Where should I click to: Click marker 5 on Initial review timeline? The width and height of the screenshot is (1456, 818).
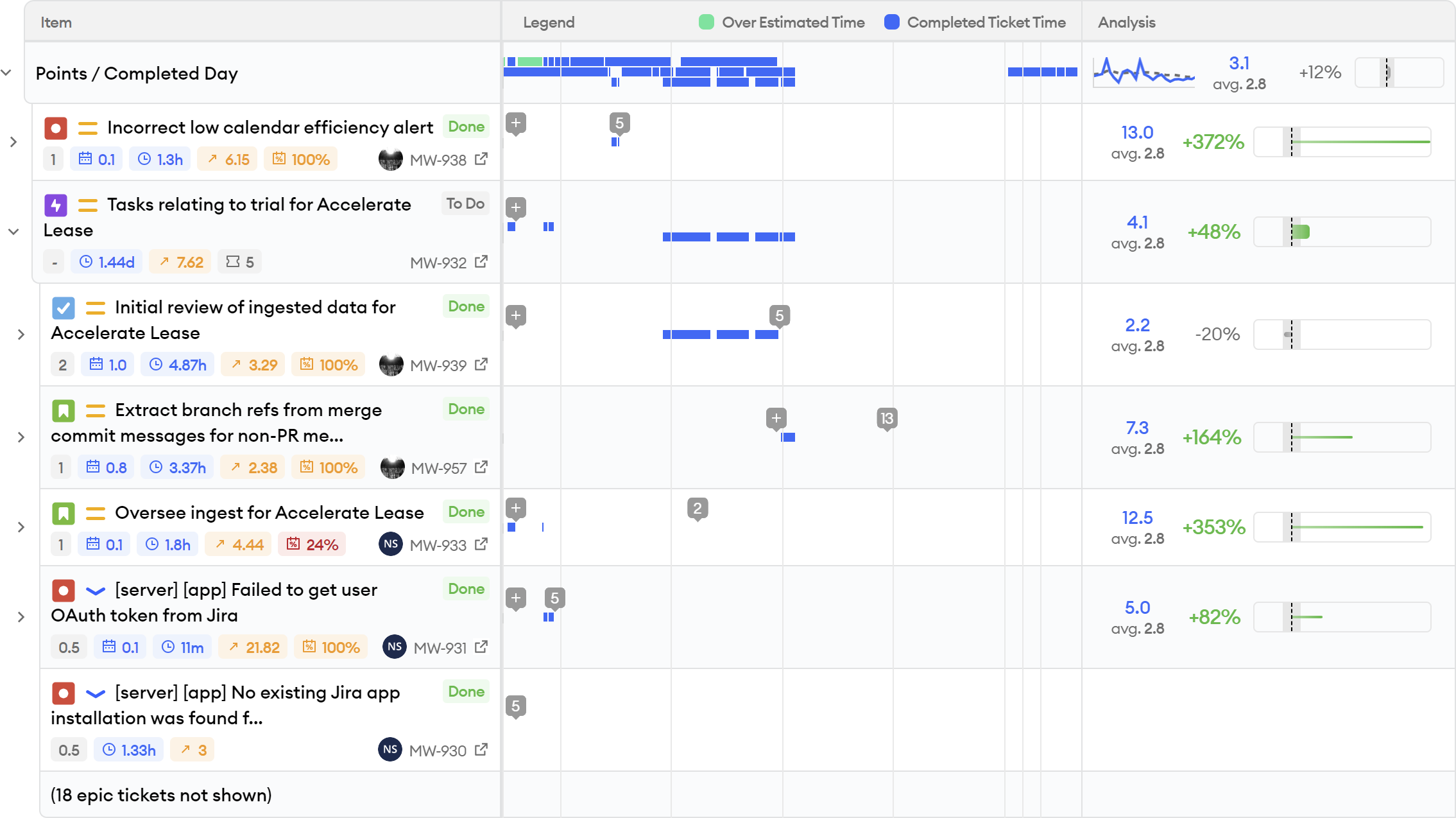tap(780, 317)
